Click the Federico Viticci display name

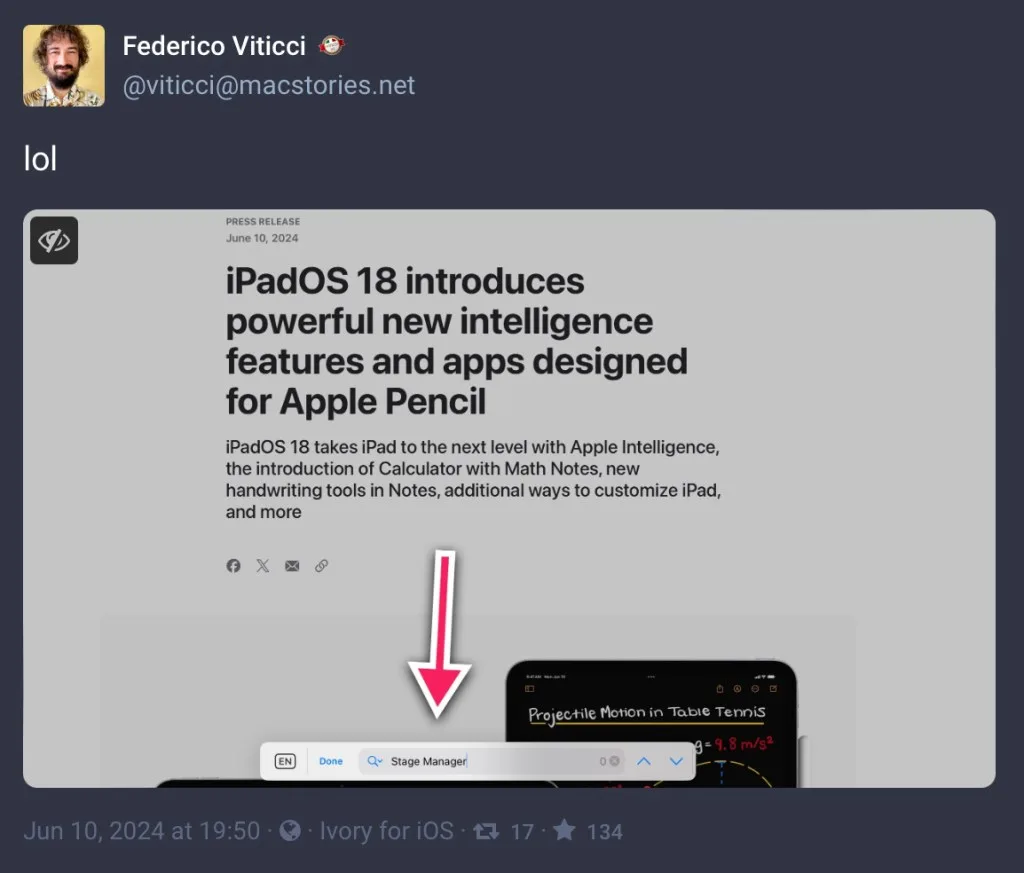pyautogui.click(x=214, y=46)
